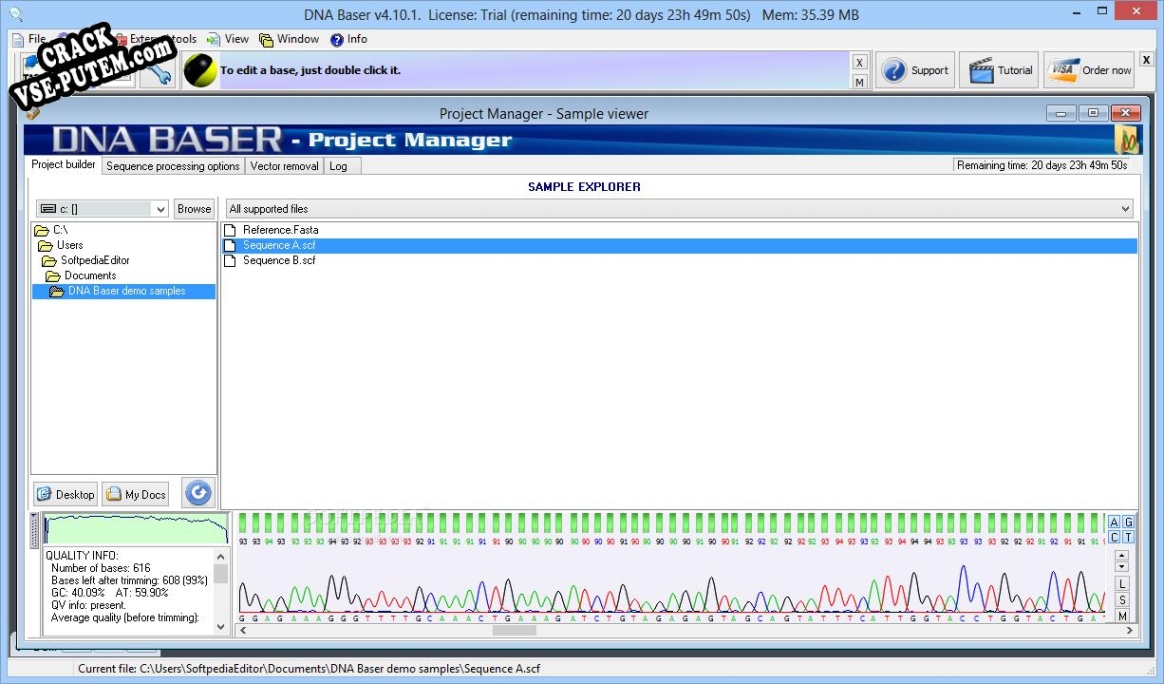Toggle the G base trace channel
The width and height of the screenshot is (1164, 684).
[1129, 523]
